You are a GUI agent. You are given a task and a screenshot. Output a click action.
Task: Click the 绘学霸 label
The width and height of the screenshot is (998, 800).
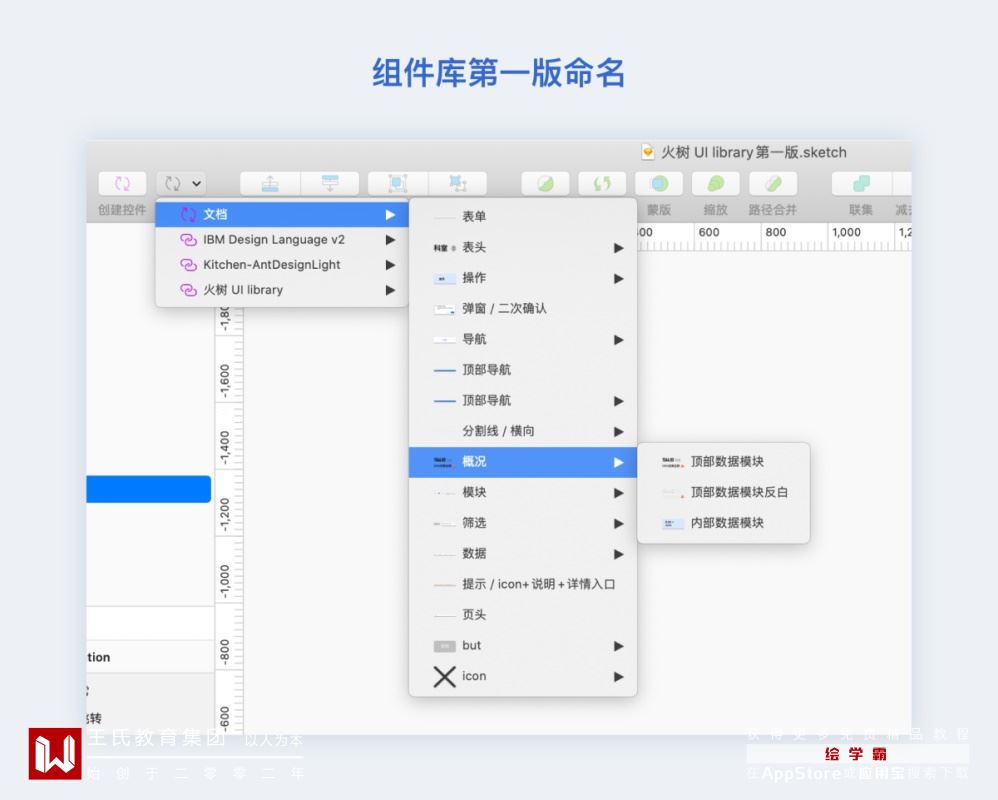856,754
